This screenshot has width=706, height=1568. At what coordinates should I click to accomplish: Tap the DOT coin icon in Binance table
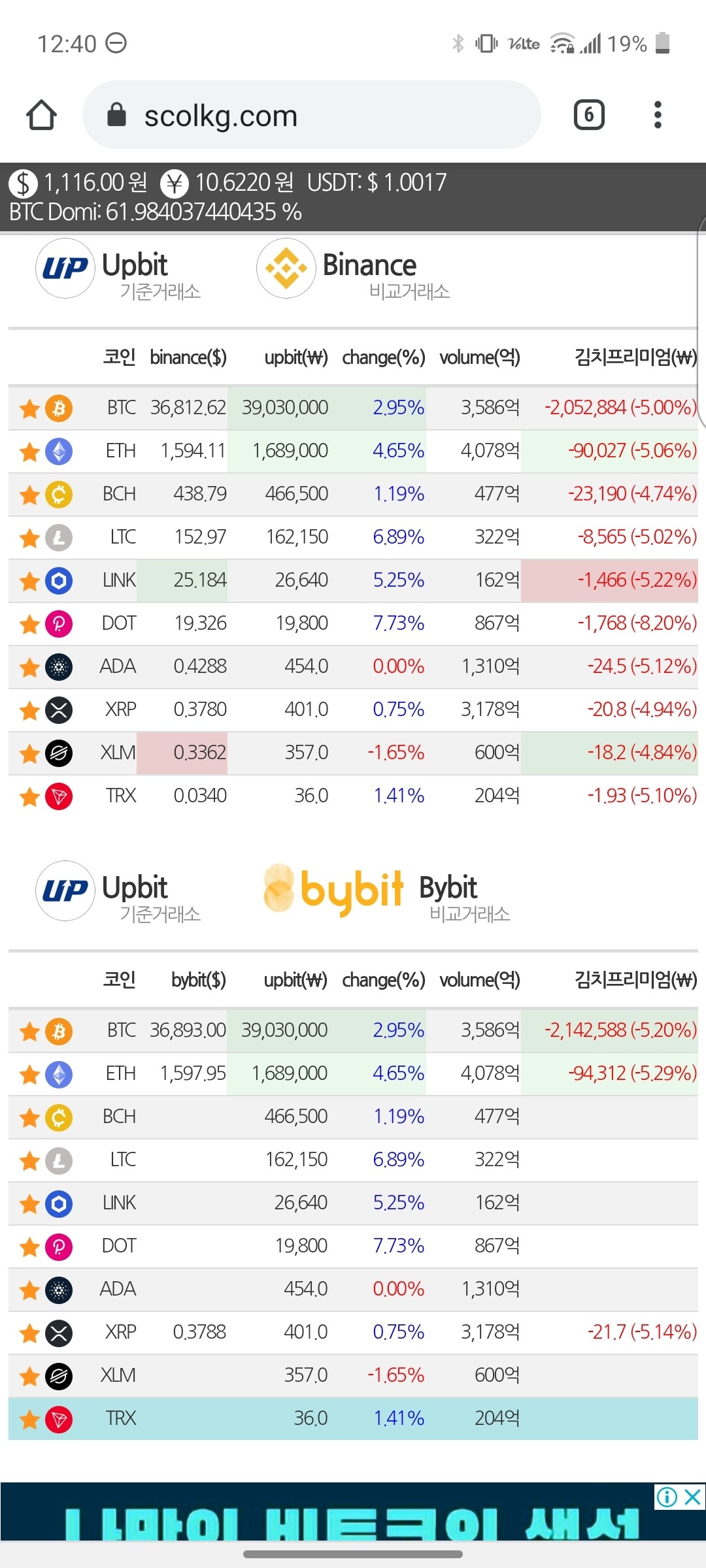coord(59,624)
